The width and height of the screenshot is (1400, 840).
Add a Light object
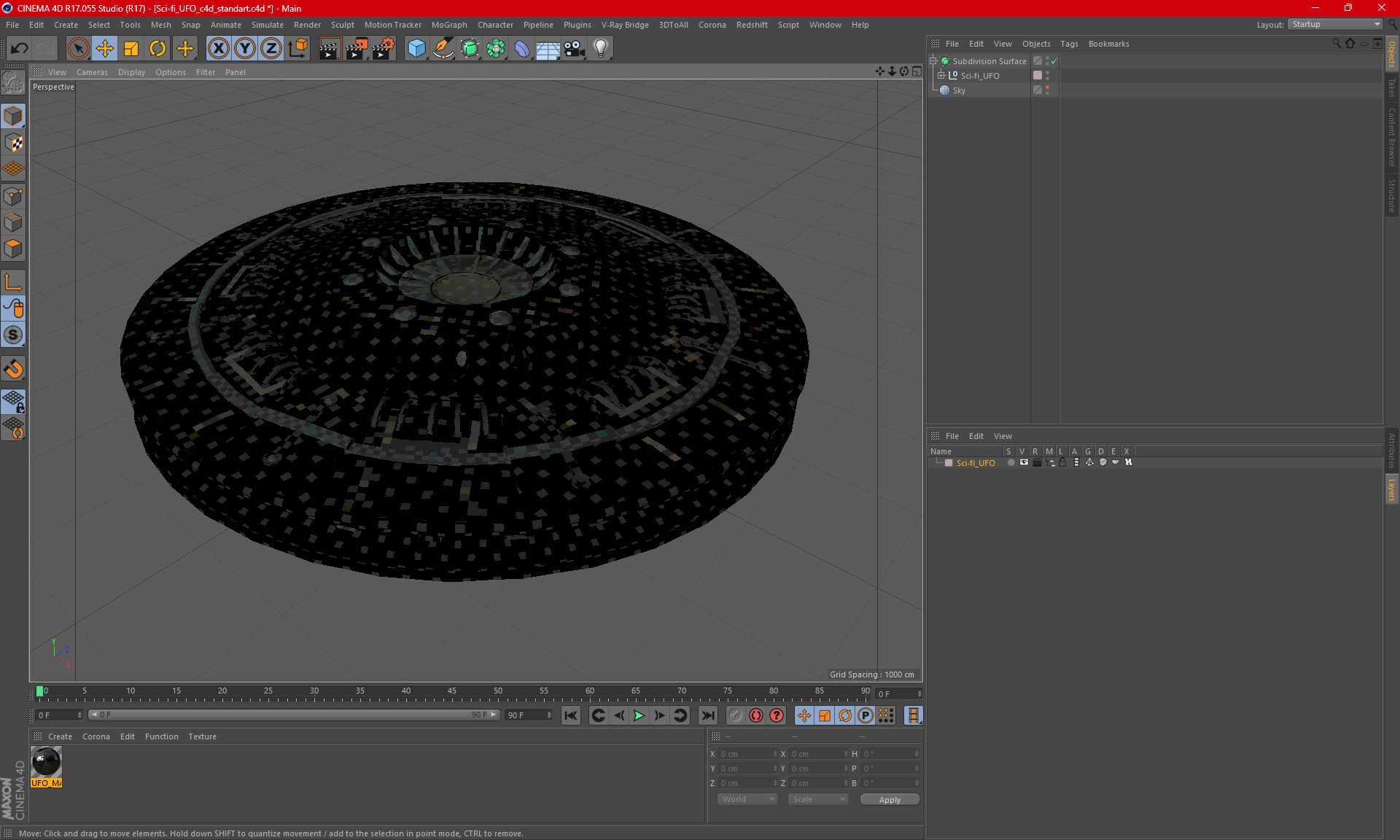[601, 49]
